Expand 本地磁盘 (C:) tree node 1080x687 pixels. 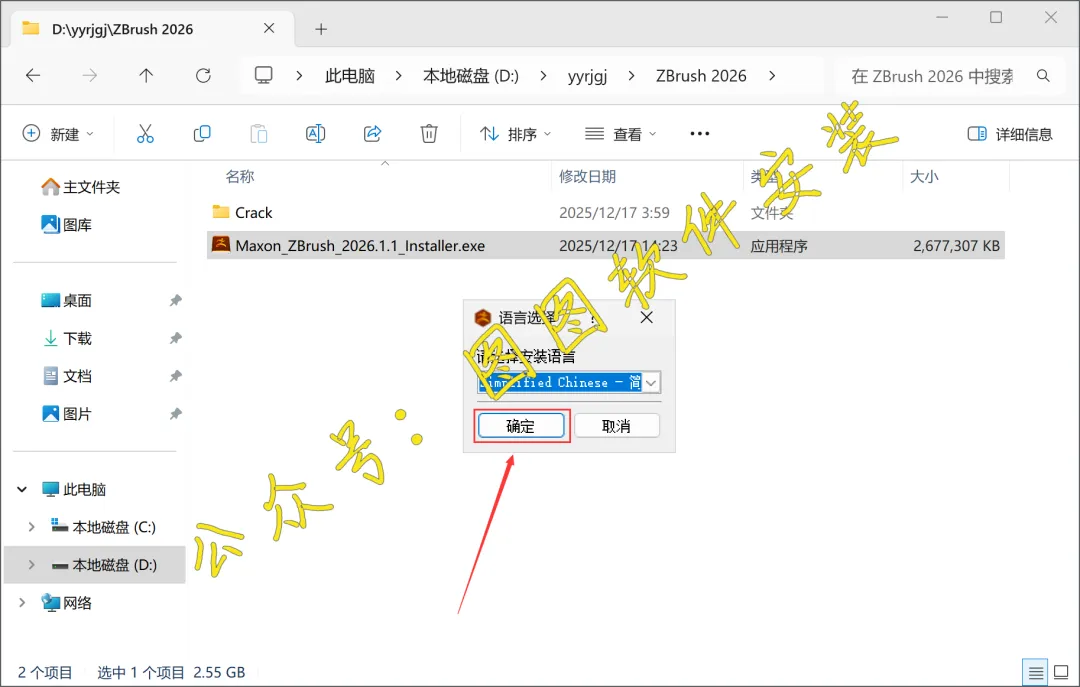coord(32,527)
